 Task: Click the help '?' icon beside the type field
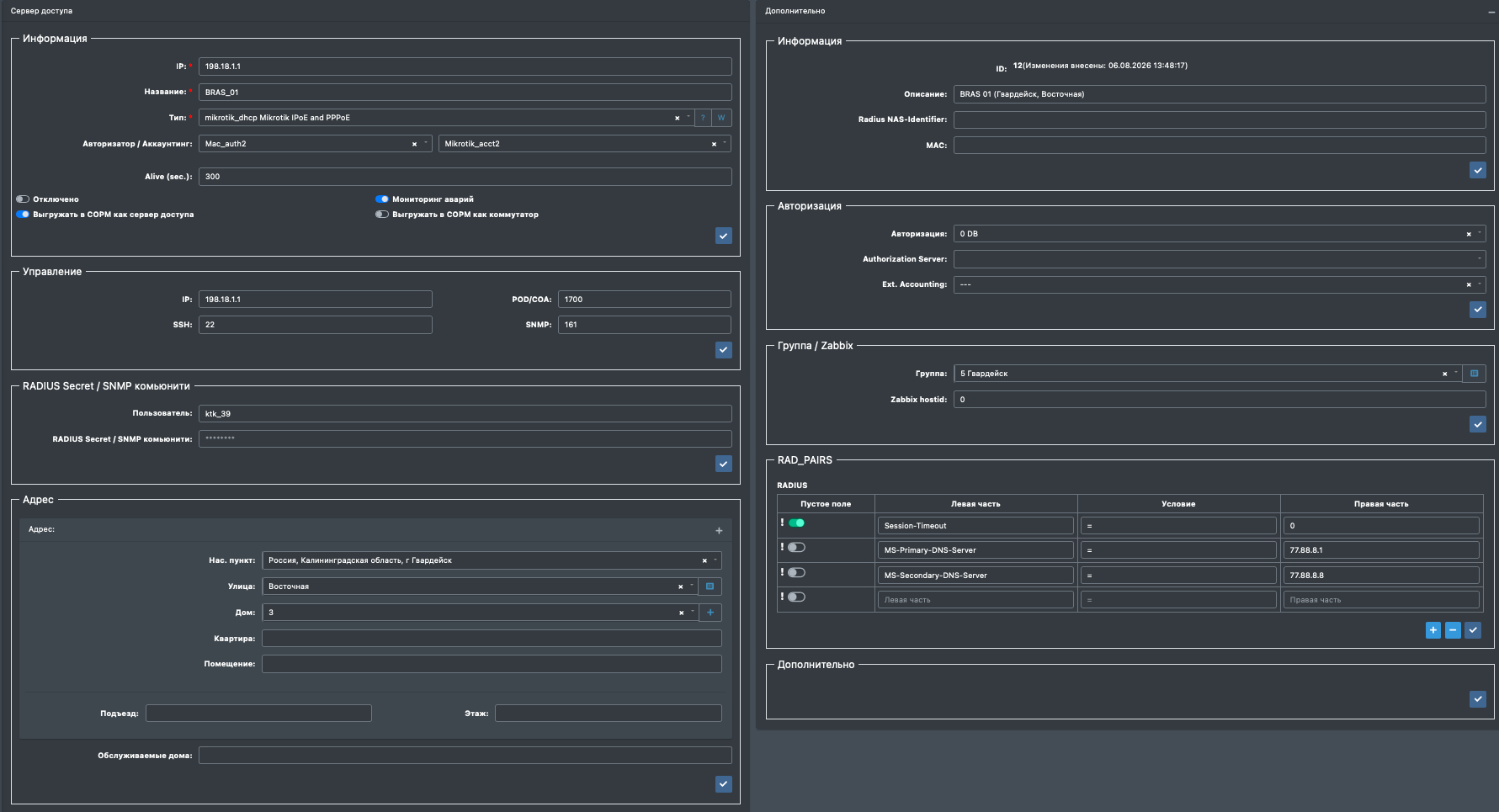[703, 118]
